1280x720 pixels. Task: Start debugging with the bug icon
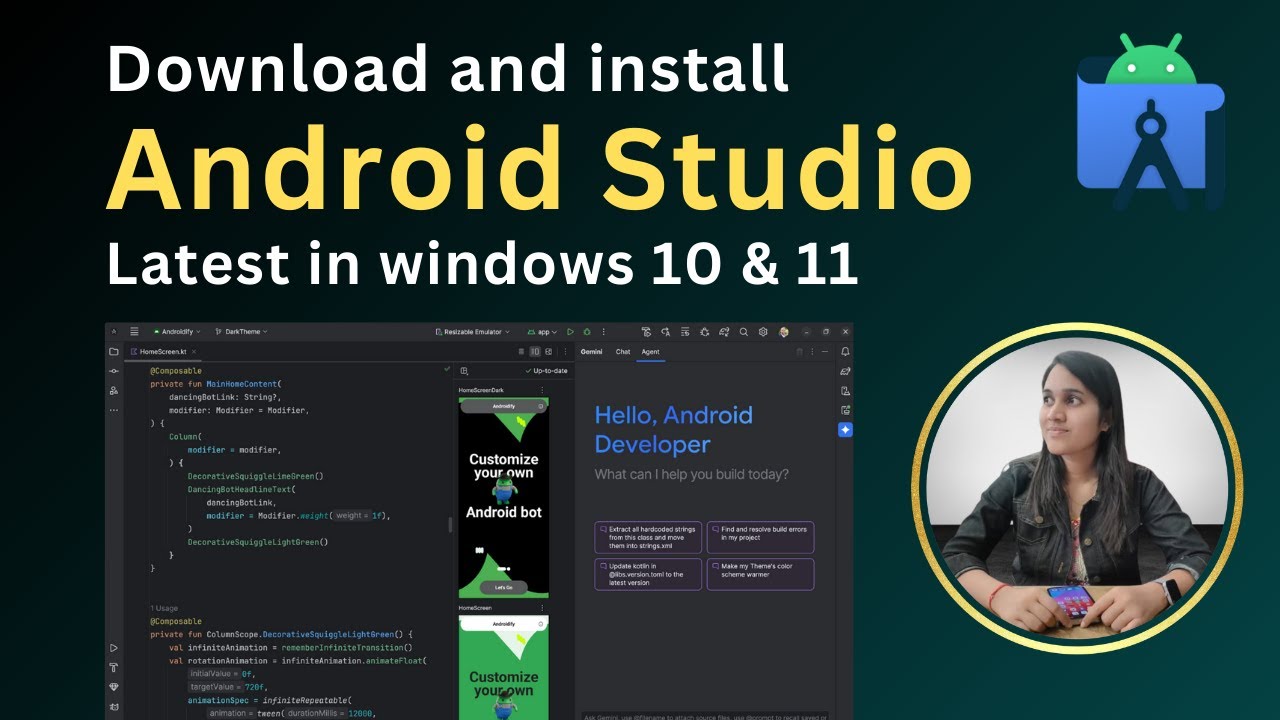coord(587,332)
